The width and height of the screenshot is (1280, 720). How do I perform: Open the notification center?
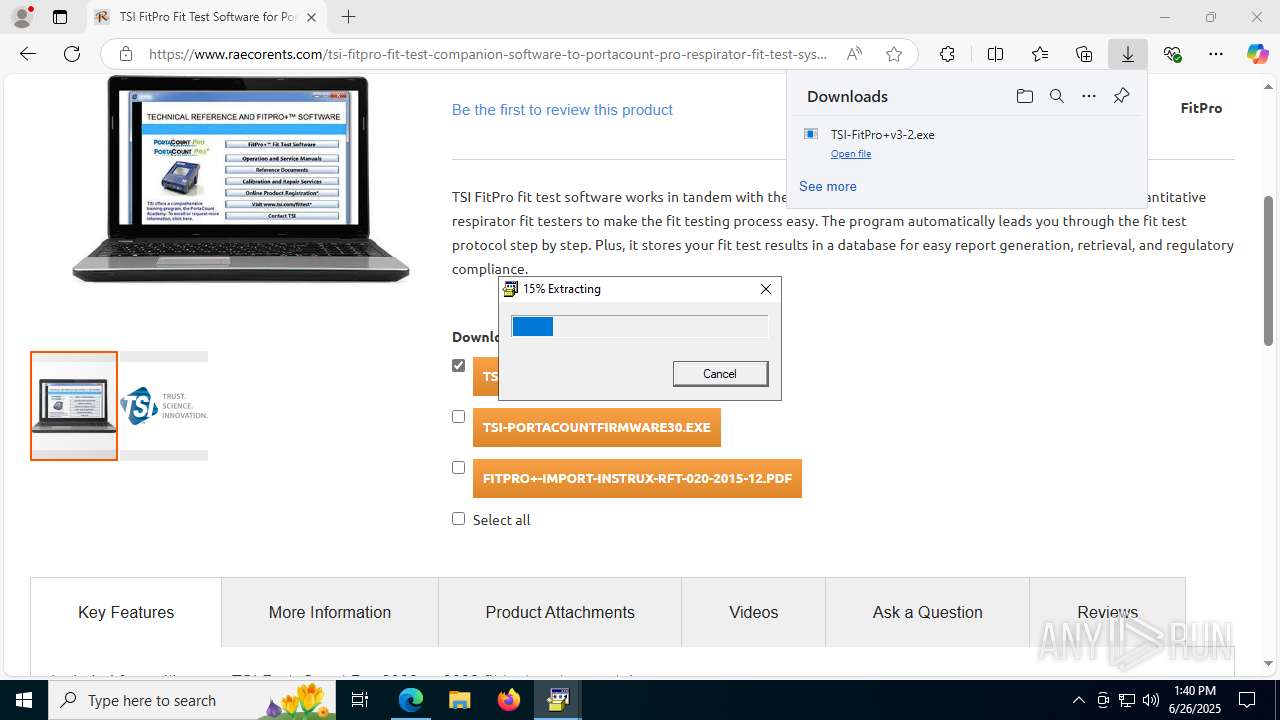(x=1247, y=700)
